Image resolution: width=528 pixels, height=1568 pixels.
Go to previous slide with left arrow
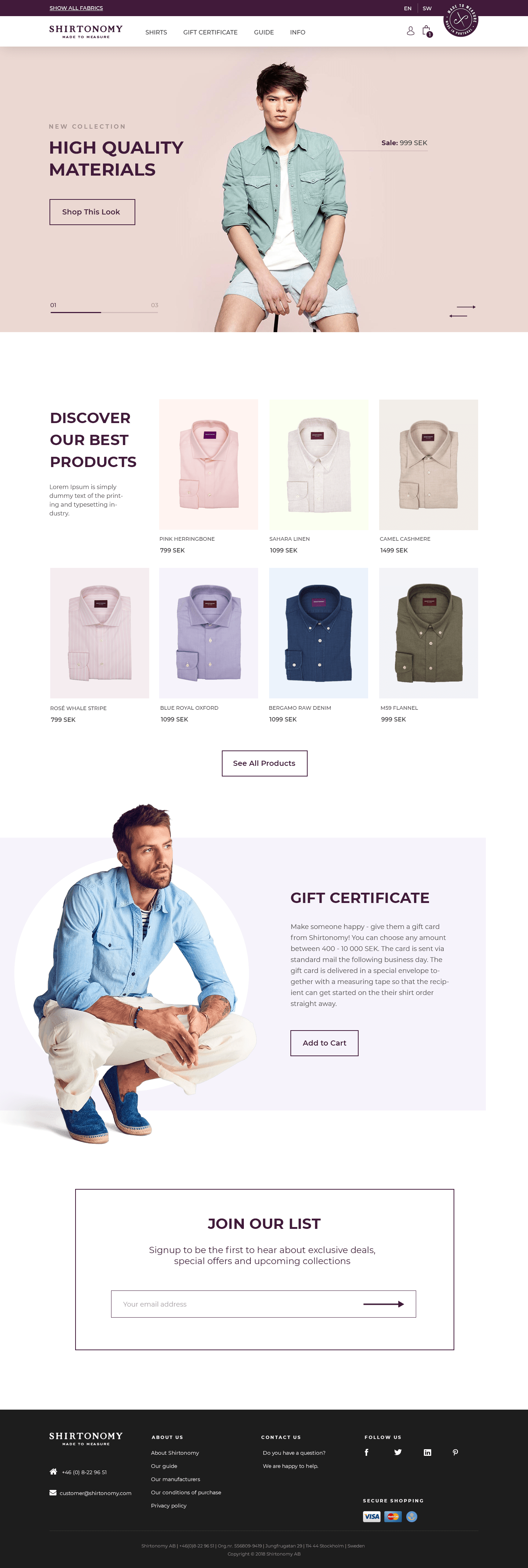pos(458,315)
